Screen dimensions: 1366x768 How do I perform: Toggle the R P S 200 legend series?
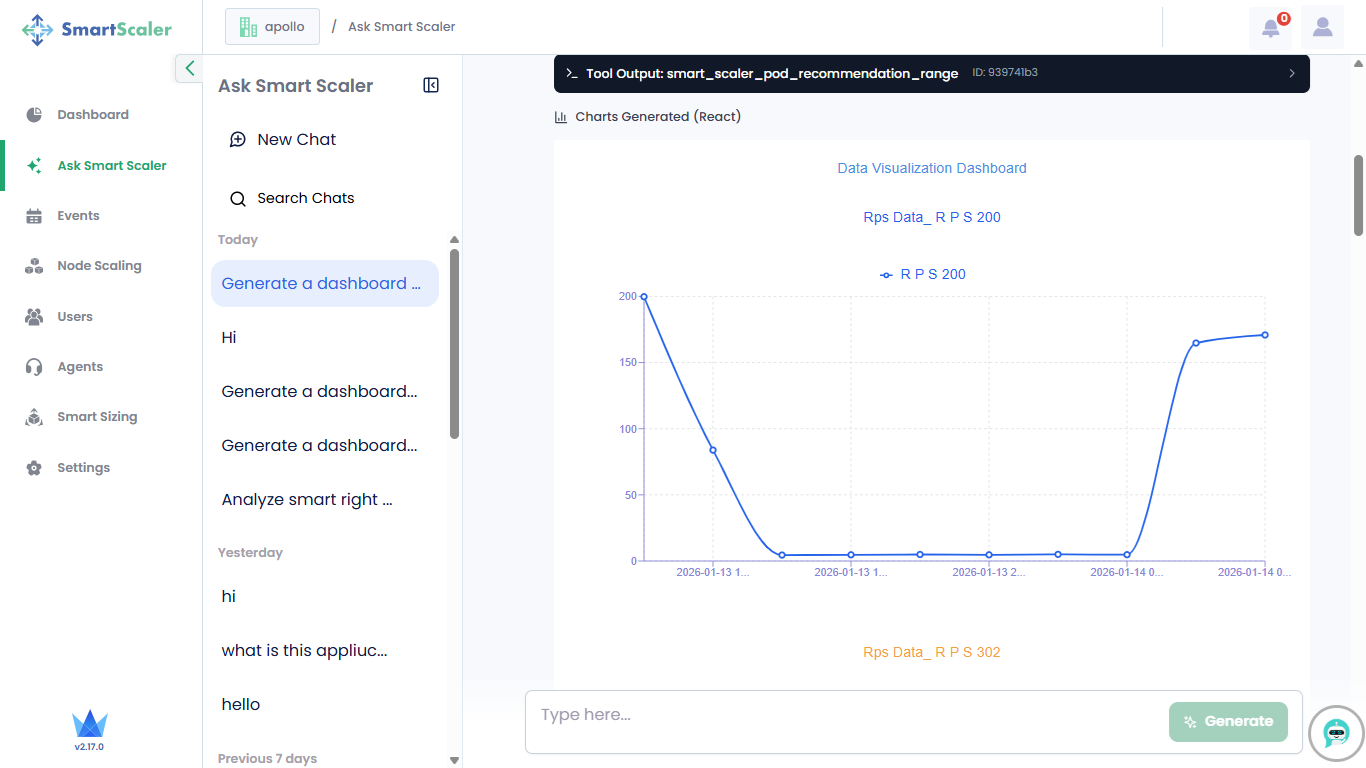tap(923, 274)
